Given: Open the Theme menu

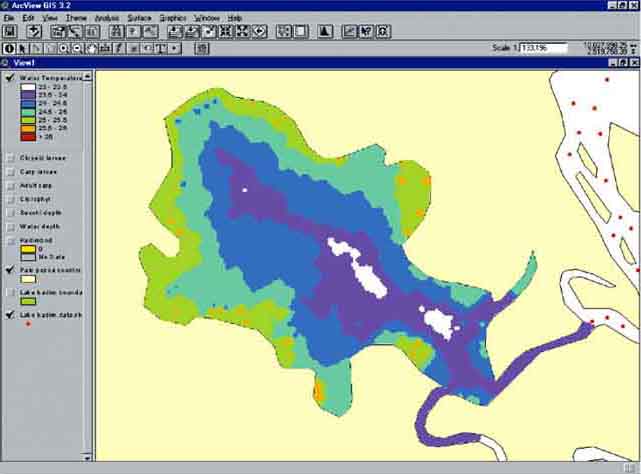Looking at the screenshot, I should [x=76, y=18].
